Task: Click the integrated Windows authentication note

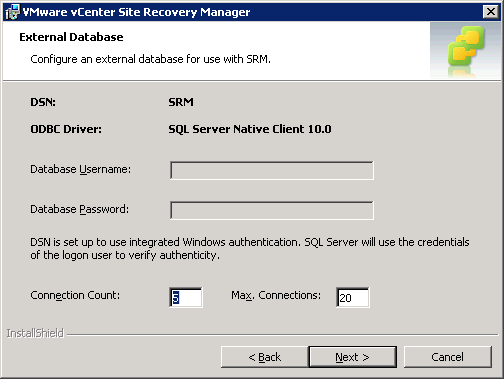Action: 250,249
